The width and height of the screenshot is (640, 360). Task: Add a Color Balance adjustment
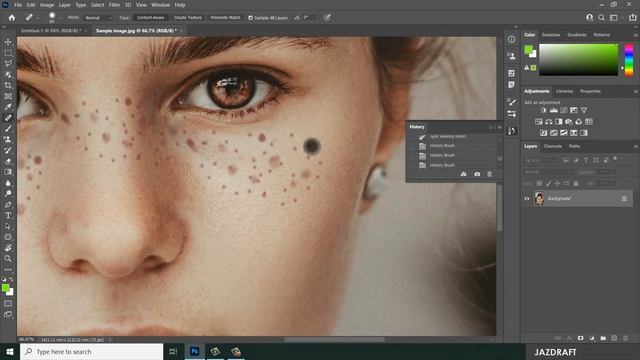549,122
